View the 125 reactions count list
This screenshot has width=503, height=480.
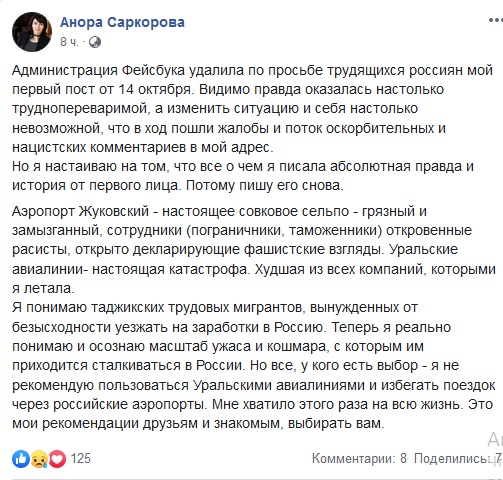81,458
